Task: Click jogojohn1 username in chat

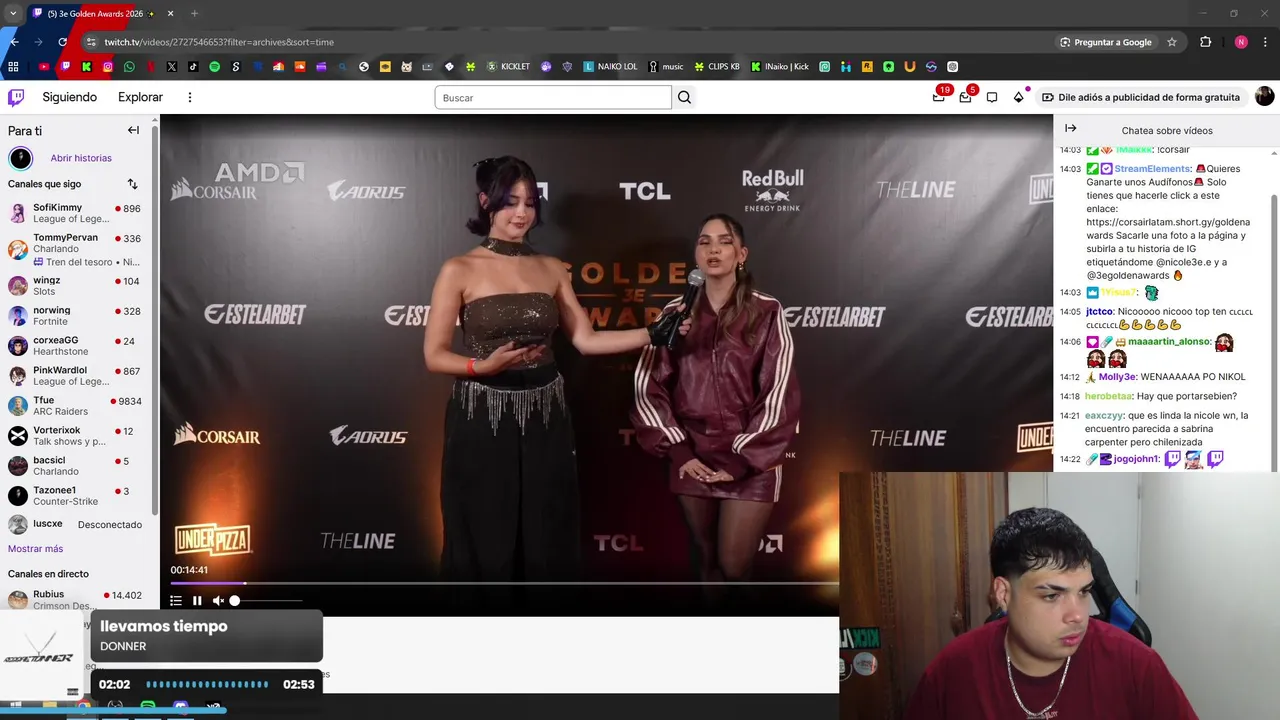Action: click(1136, 459)
